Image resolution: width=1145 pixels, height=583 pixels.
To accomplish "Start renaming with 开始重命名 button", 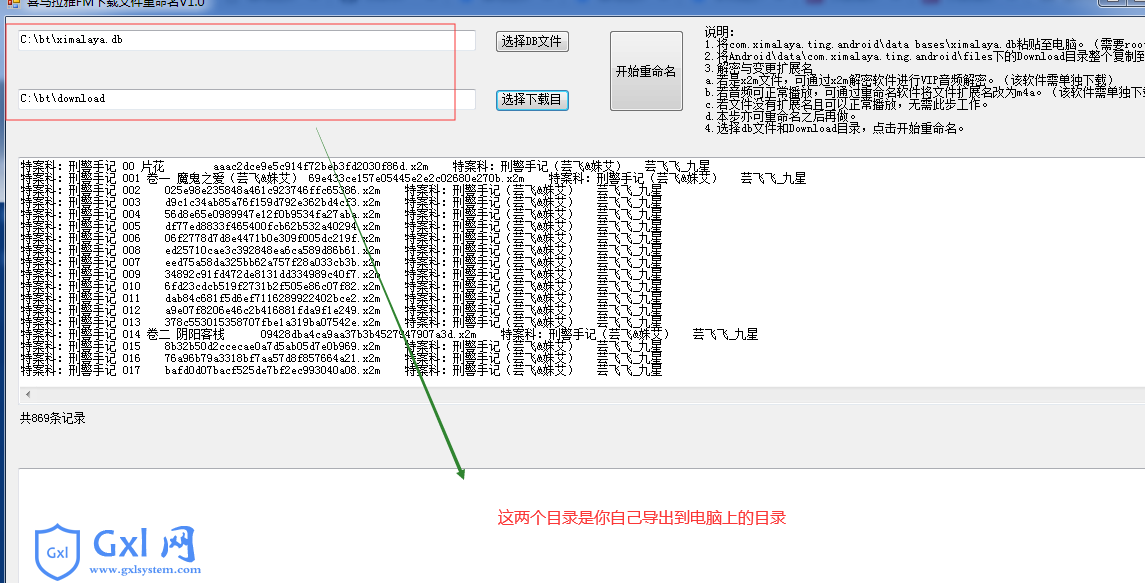I will point(646,71).
